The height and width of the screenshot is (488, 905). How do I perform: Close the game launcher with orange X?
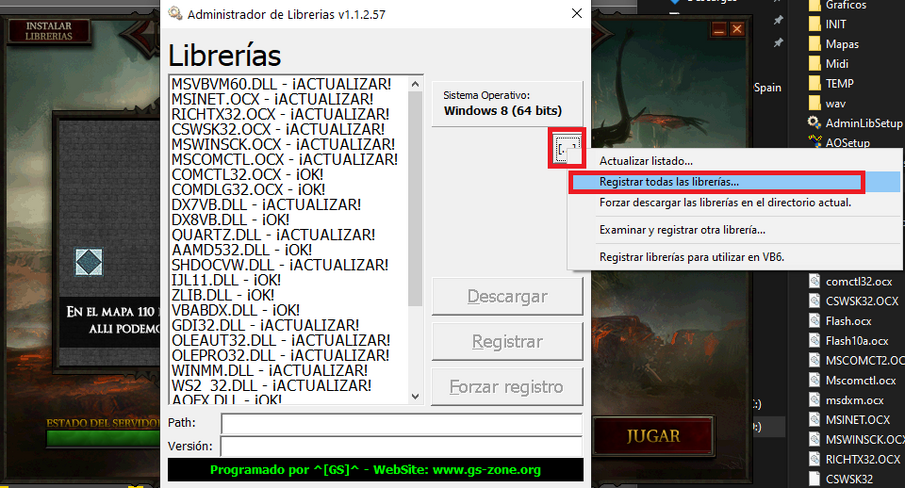(x=737, y=29)
